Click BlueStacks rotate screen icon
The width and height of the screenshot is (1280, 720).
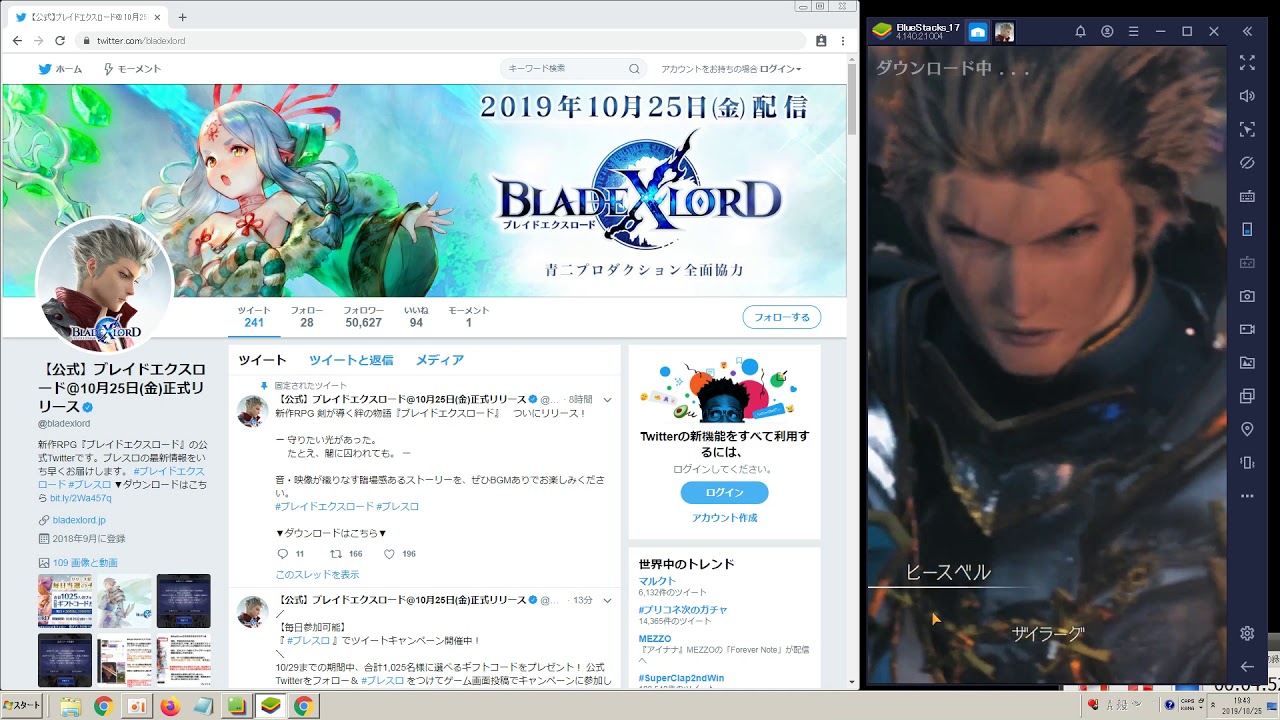pyautogui.click(x=1247, y=229)
